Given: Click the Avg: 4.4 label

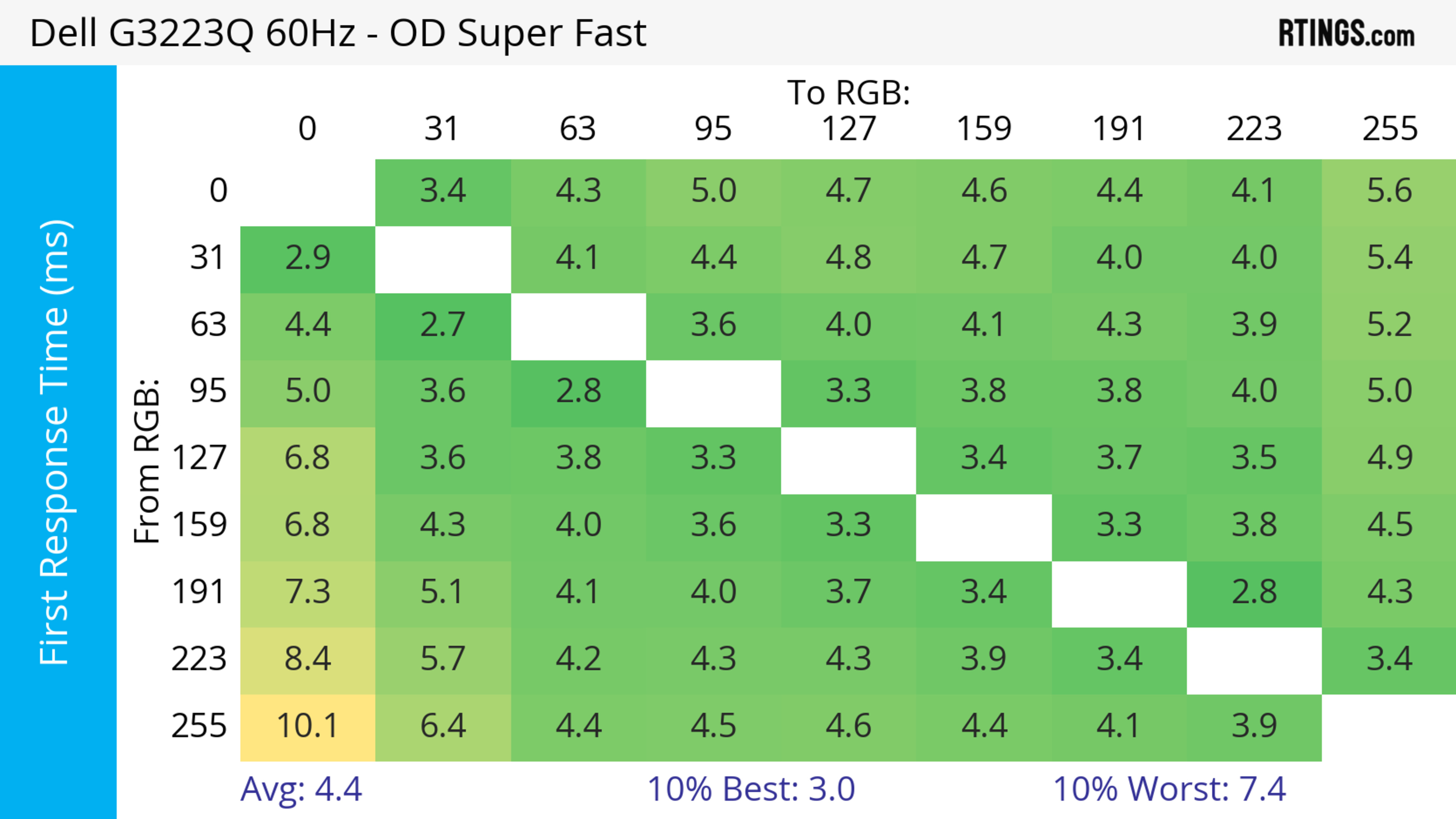Looking at the screenshot, I should [301, 789].
